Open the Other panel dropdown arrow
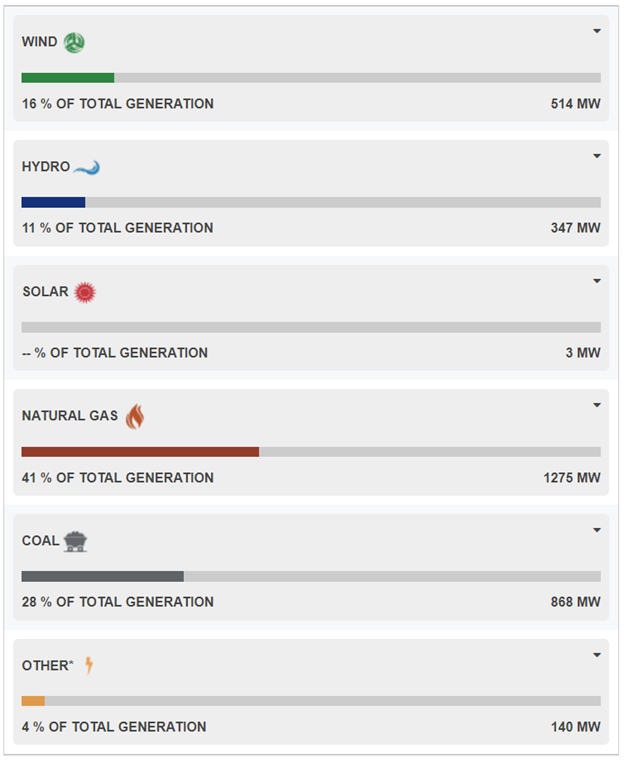The image size is (624, 763). 597,655
